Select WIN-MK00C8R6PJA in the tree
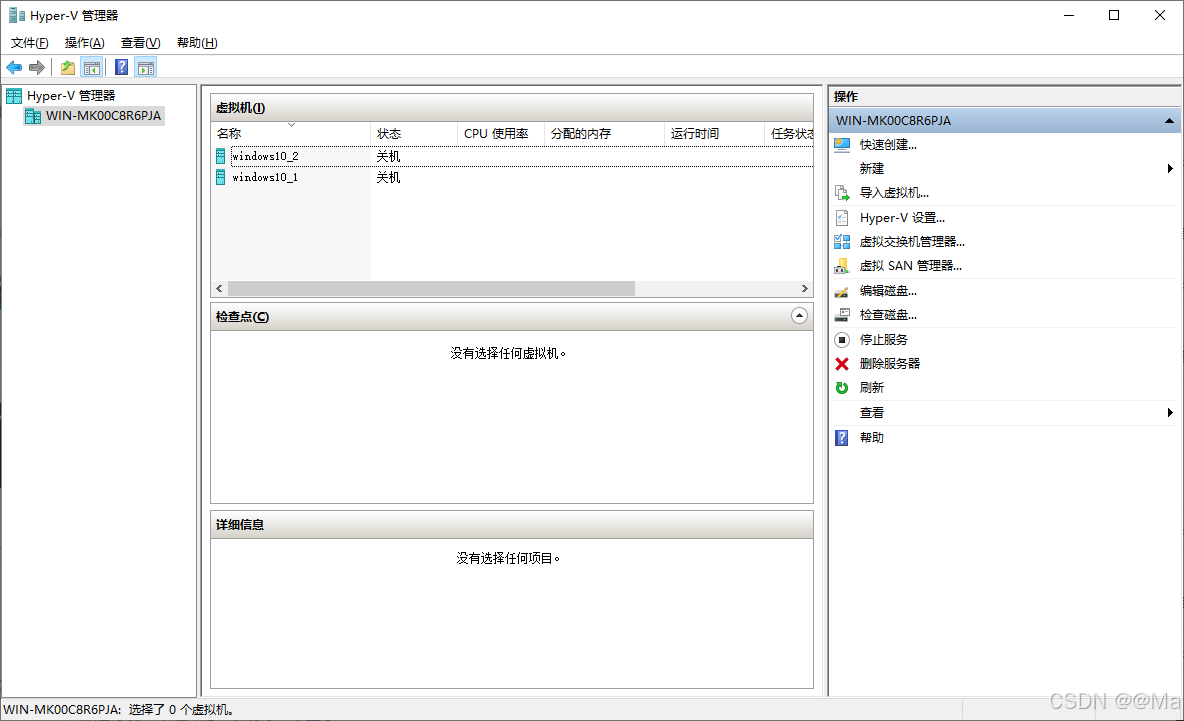Screen dimensions: 1184x721 pos(103,116)
